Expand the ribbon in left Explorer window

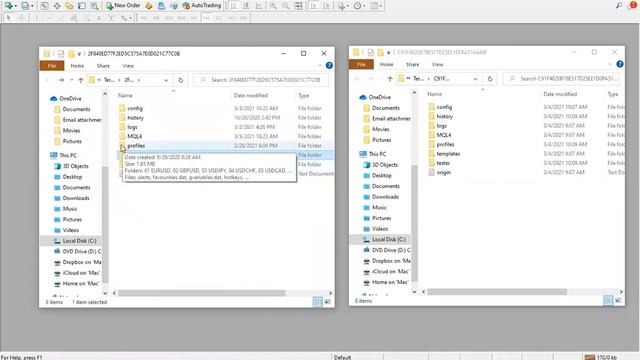319,65
